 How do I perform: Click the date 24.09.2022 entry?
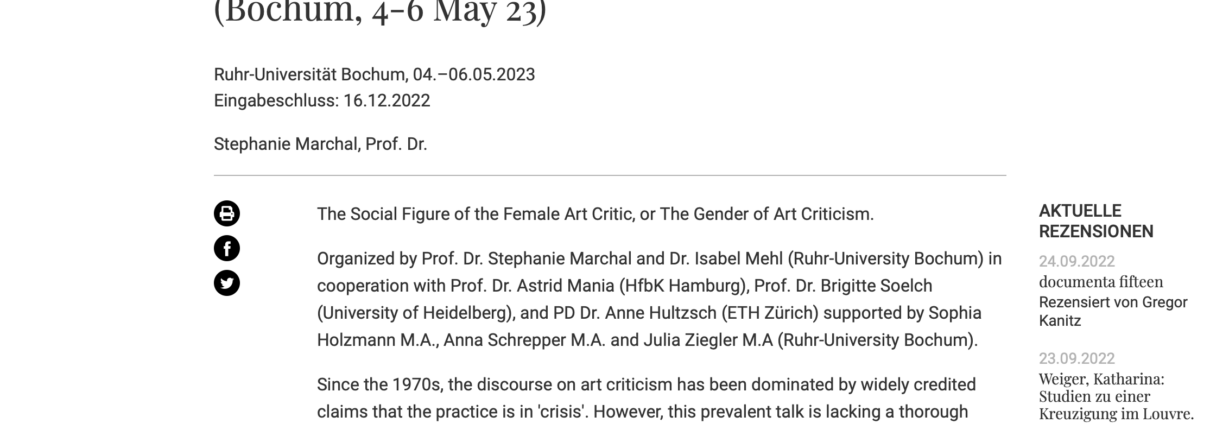click(1076, 262)
